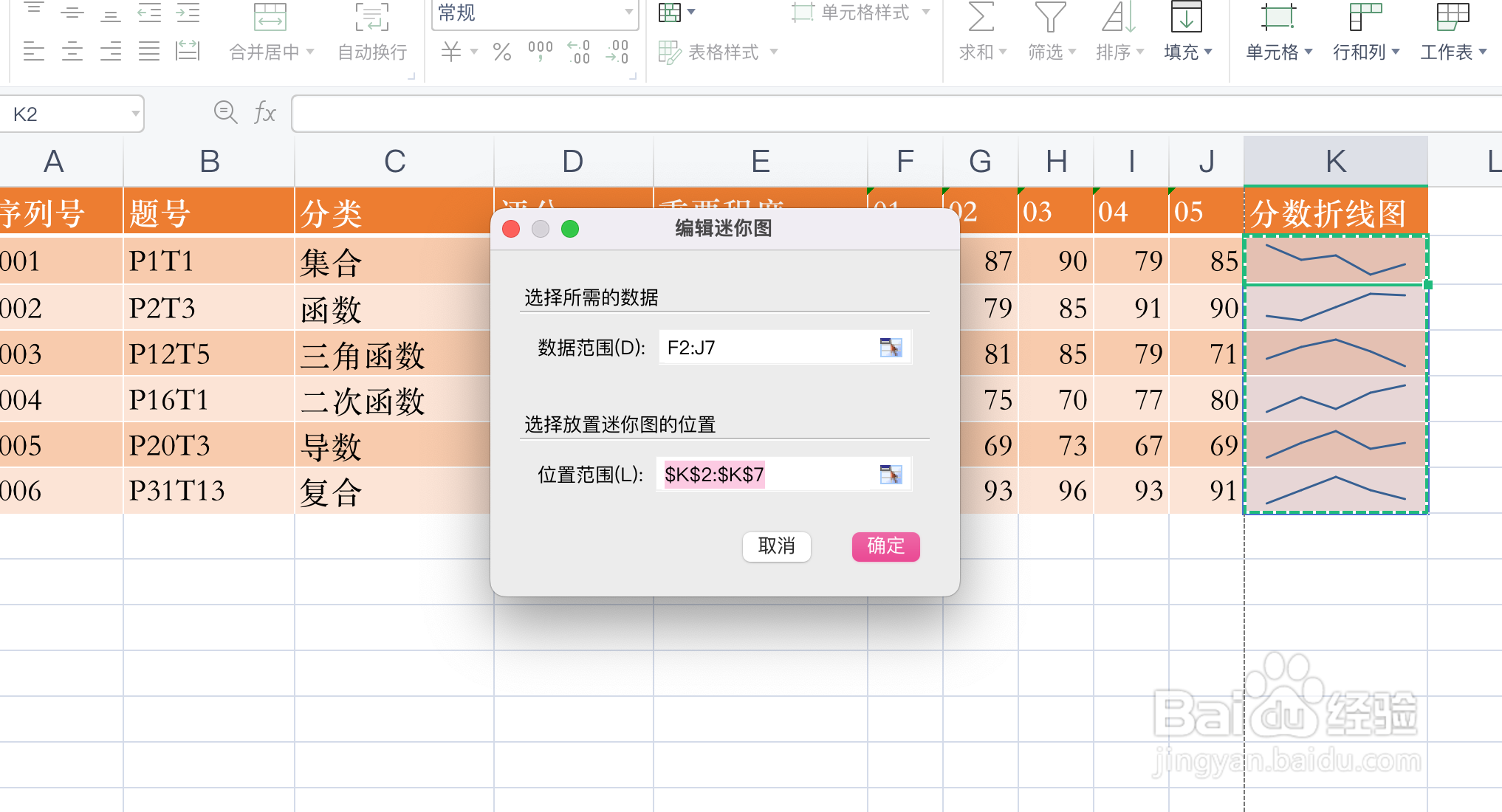Screen dimensions: 1502x812
Task: Expand the Sum (求和) dropdown
Action: [1002, 52]
